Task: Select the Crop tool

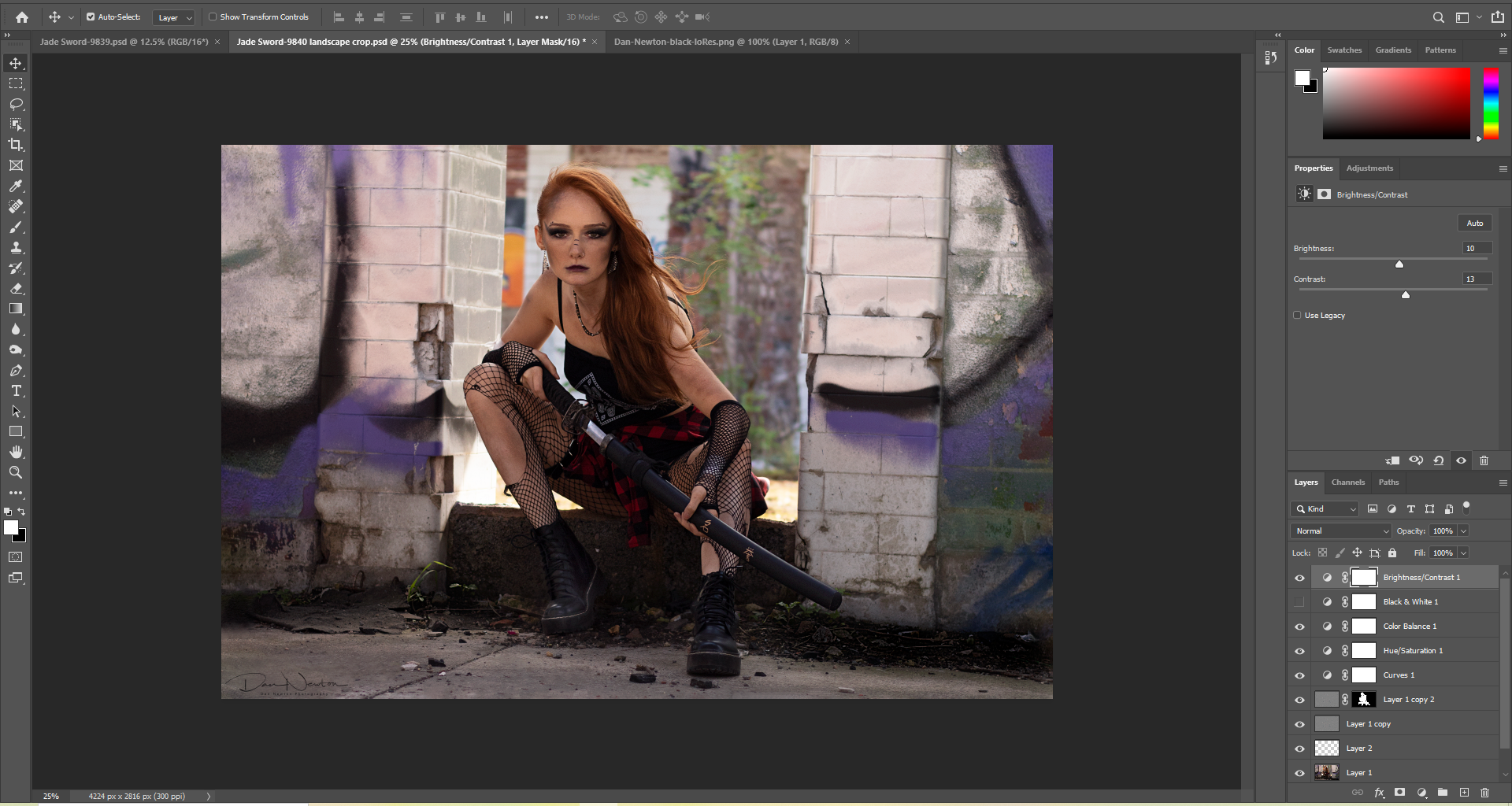Action: pos(16,145)
